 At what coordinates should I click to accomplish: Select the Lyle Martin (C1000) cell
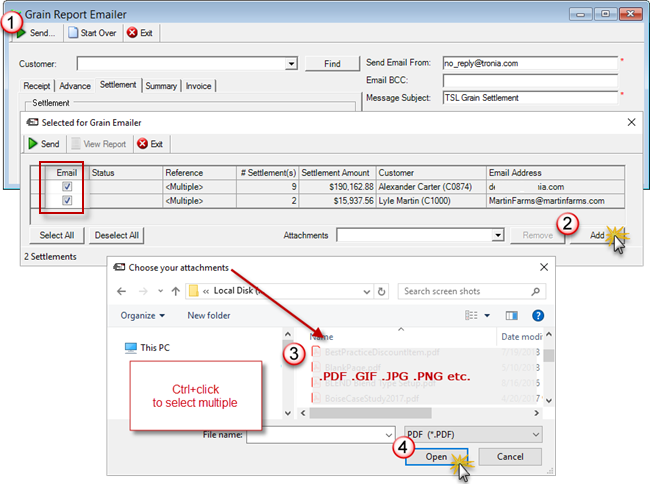pyautogui.click(x=431, y=201)
